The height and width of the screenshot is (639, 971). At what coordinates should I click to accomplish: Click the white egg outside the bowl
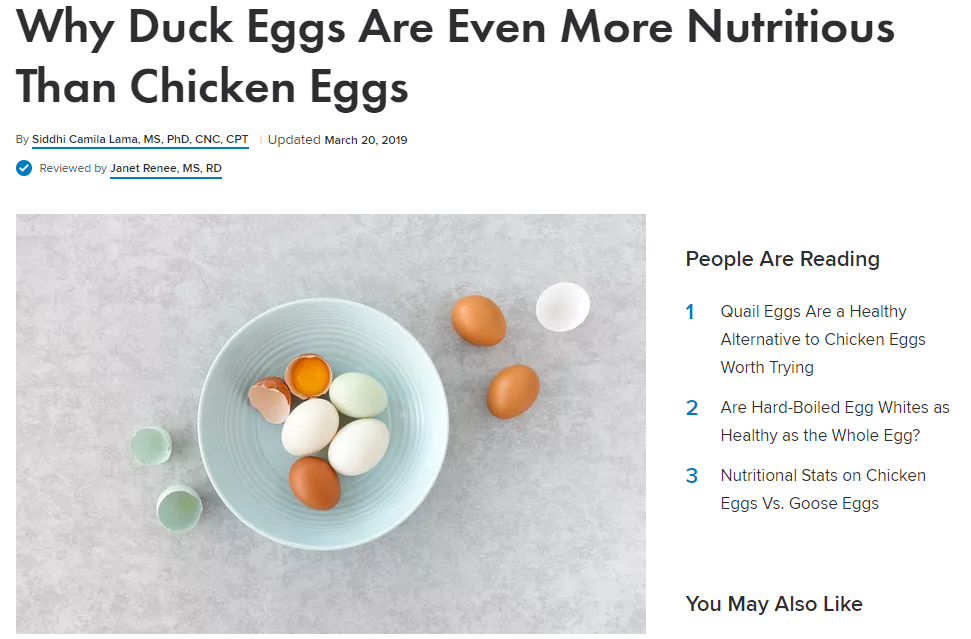click(562, 306)
